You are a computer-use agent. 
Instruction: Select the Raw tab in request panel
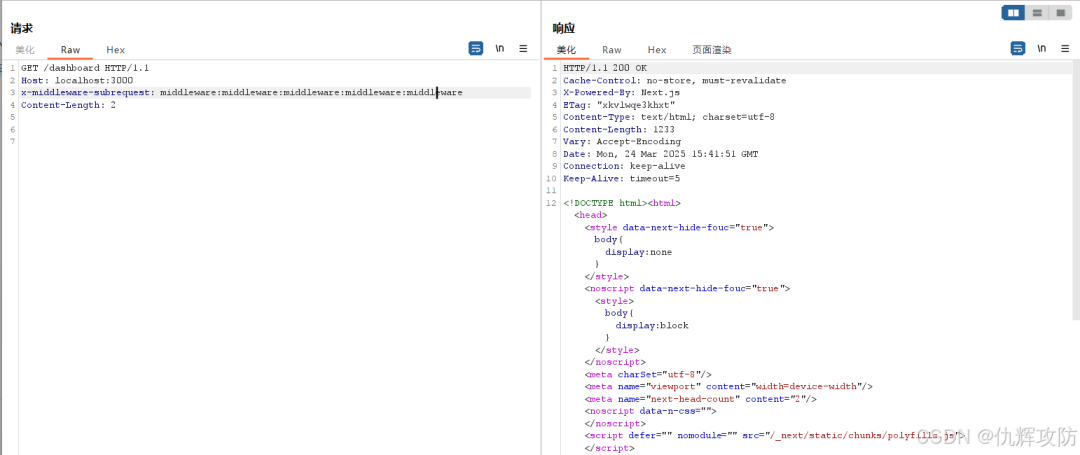tap(70, 50)
